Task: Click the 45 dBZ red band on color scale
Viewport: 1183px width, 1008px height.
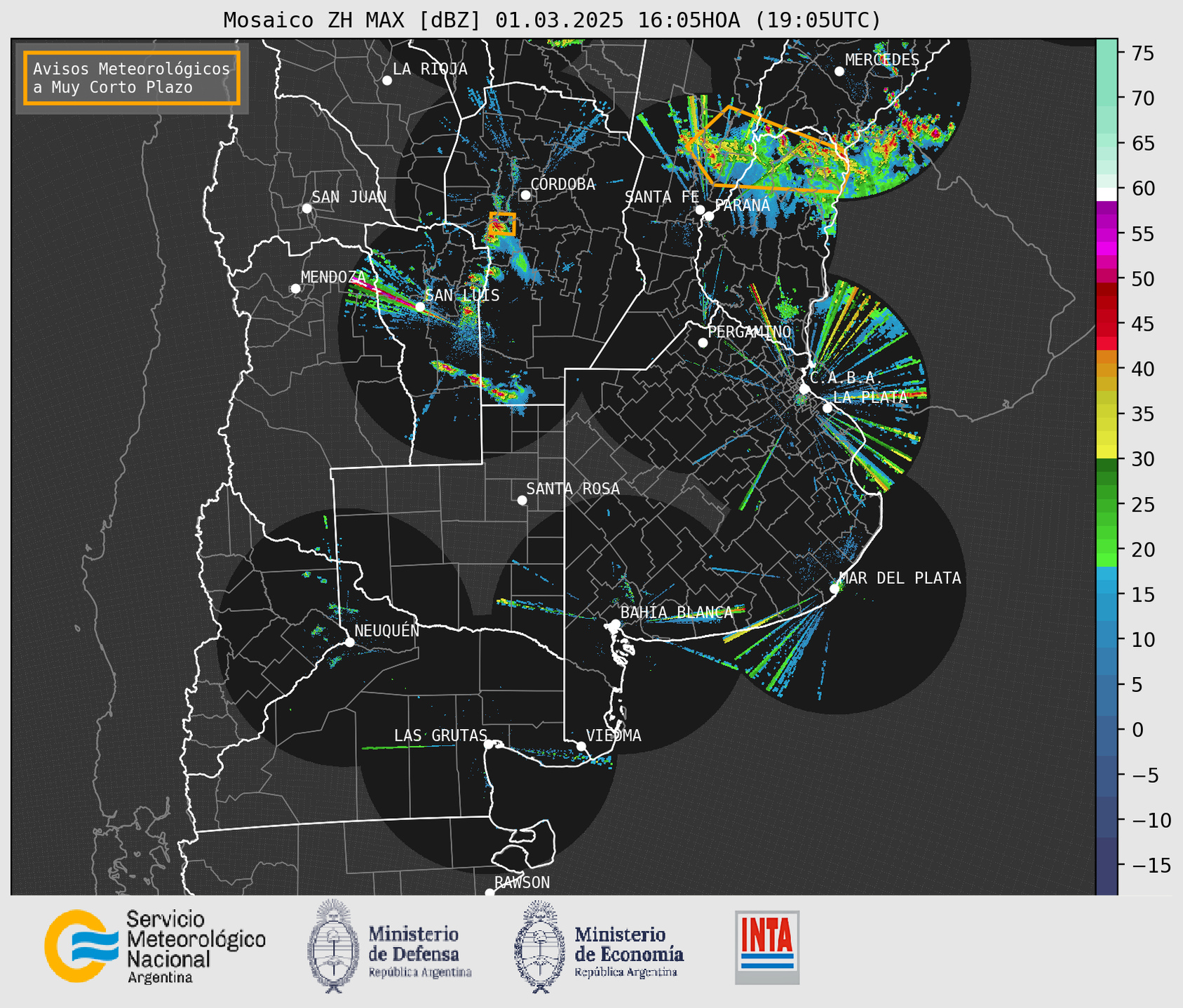Action: (1107, 324)
